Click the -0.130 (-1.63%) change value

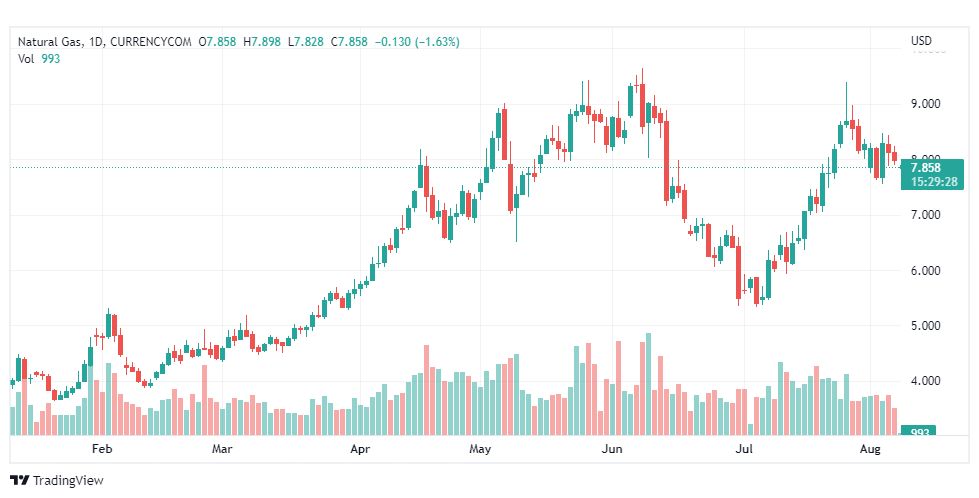pos(417,42)
